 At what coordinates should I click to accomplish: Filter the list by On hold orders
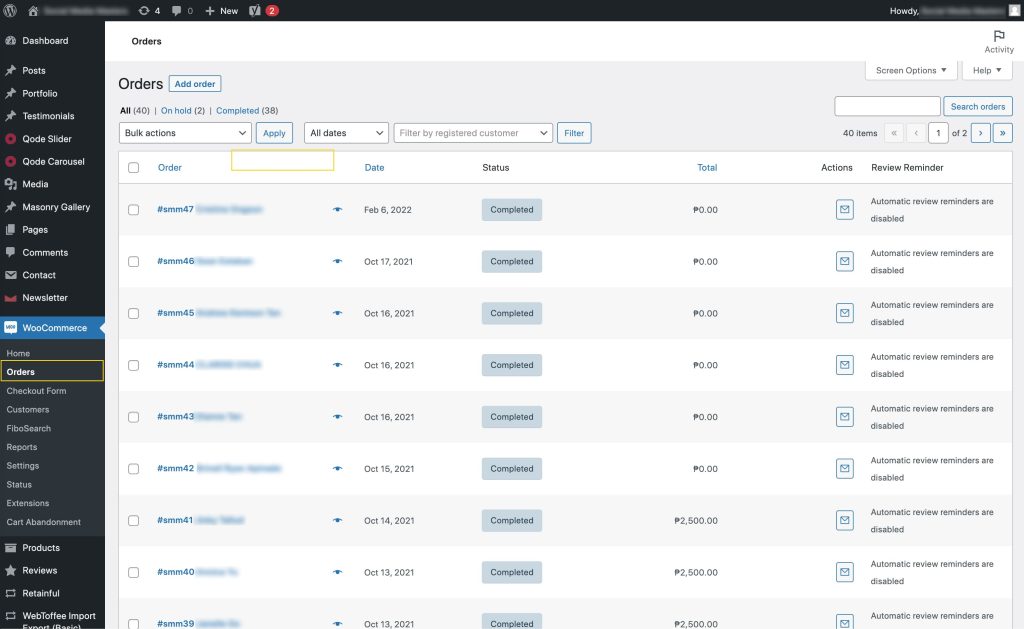tap(176, 111)
